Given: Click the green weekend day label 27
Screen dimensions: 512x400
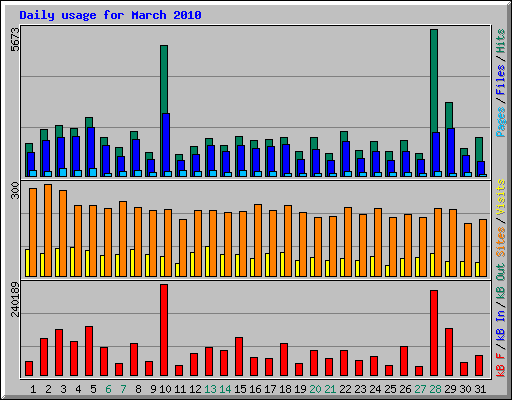Looking at the screenshot, I should coord(420,389).
